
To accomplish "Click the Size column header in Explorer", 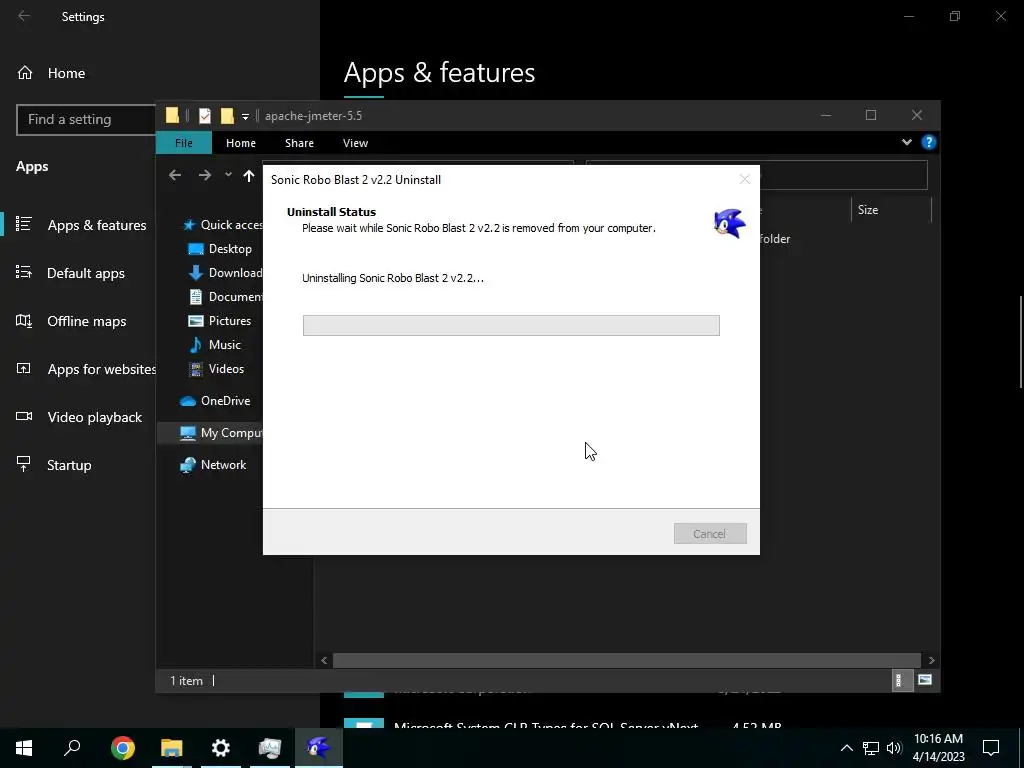I will [x=891, y=210].
